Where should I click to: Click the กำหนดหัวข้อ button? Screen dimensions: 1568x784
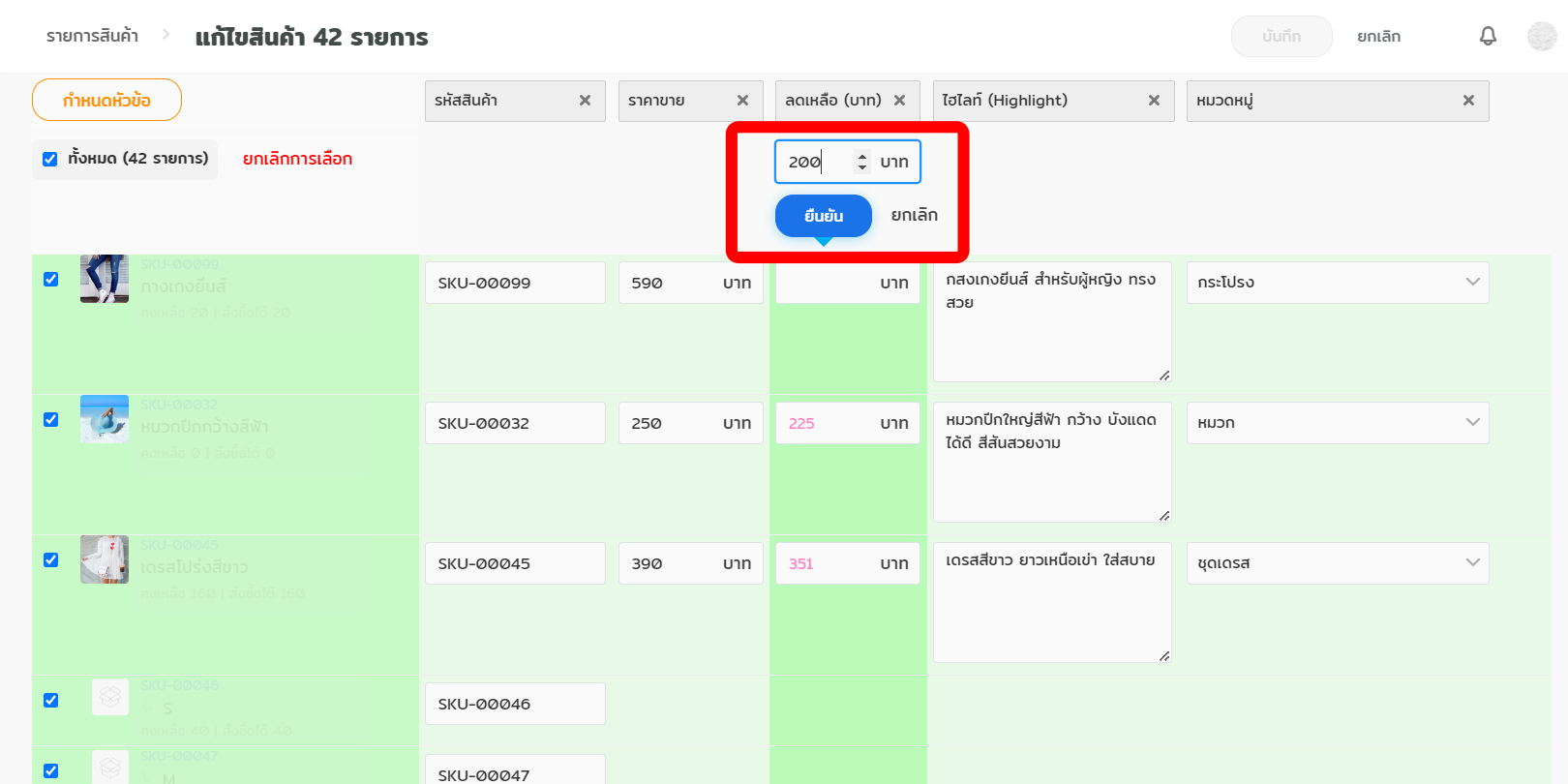pos(106,101)
